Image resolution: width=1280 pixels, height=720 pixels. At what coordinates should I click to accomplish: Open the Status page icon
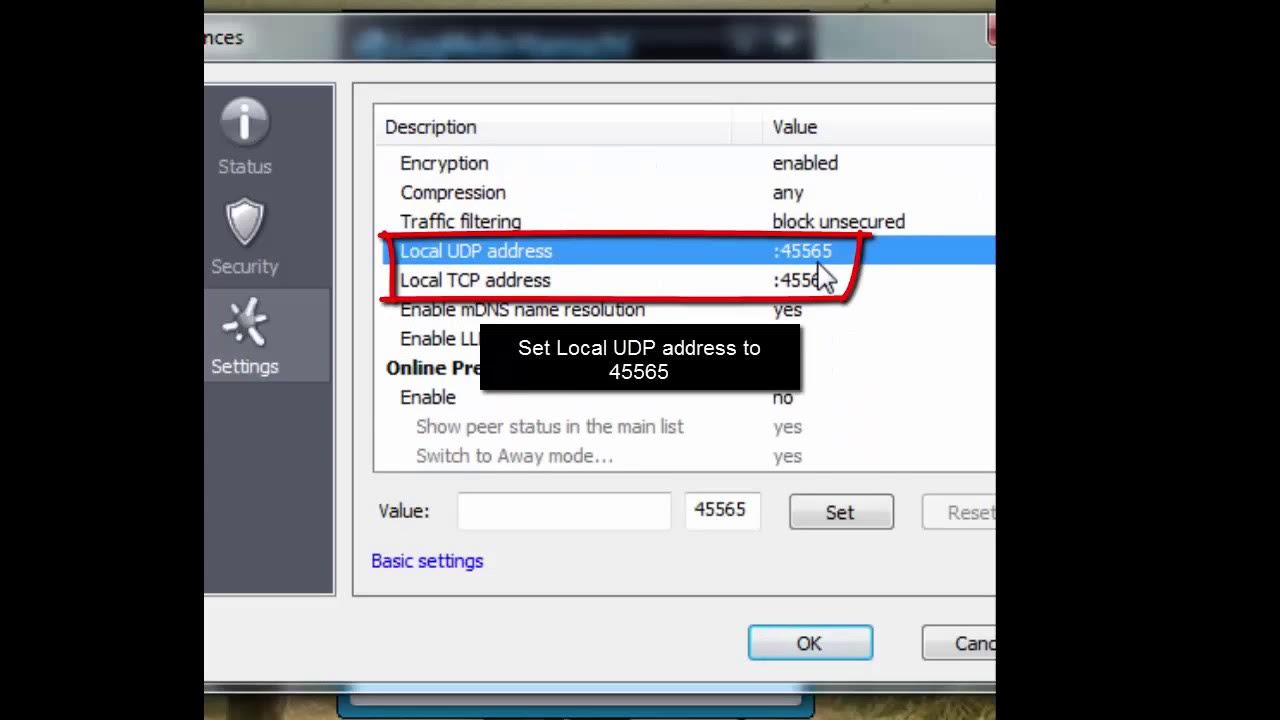pyautogui.click(x=245, y=123)
